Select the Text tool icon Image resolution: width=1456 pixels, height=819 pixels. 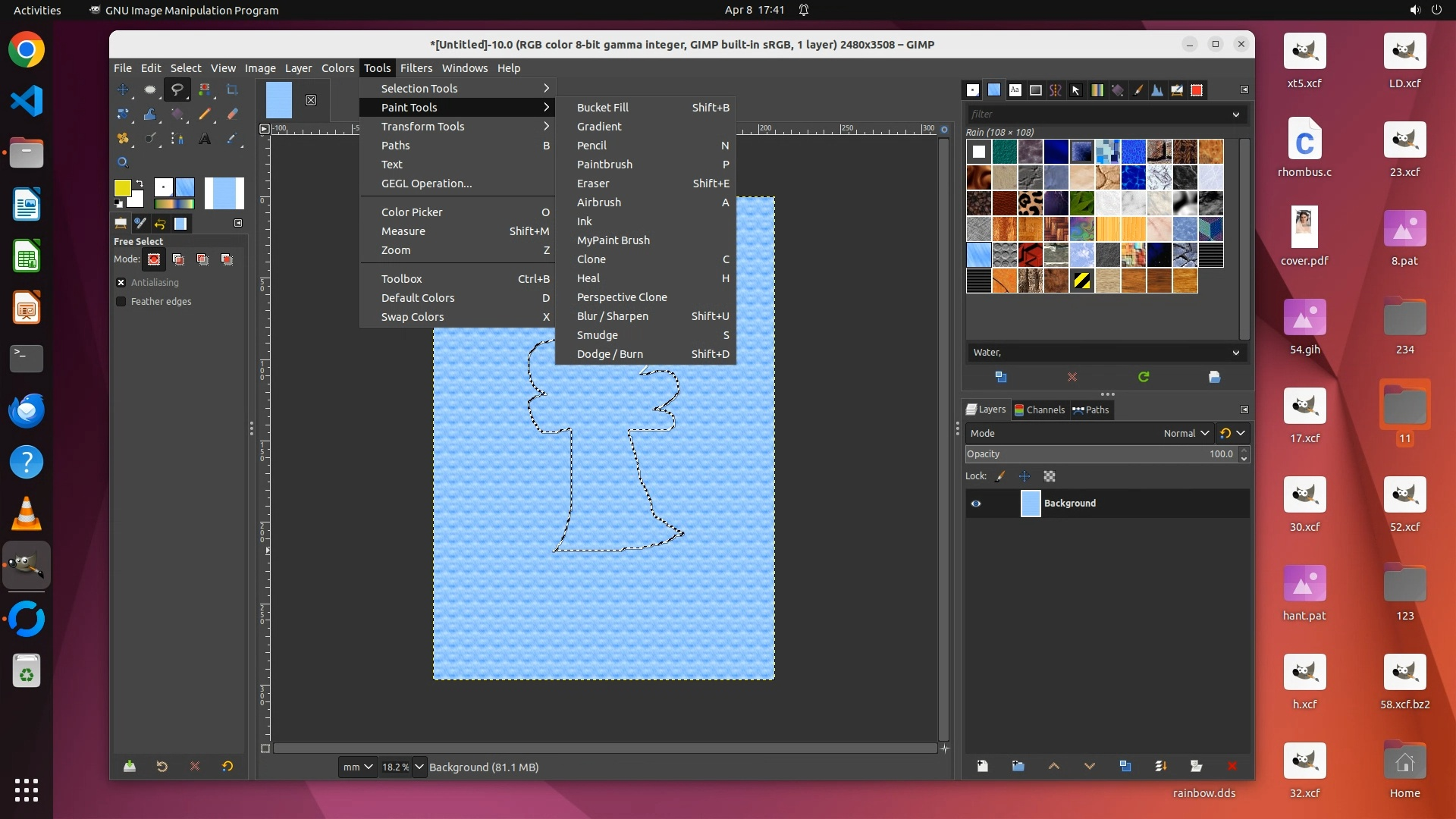click(204, 139)
